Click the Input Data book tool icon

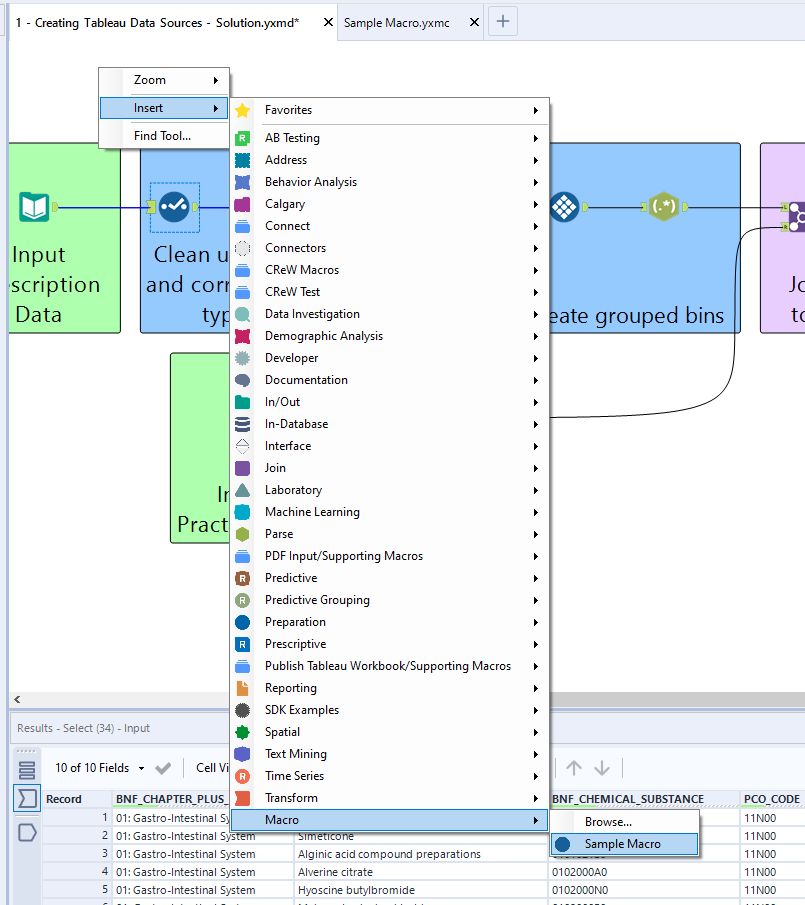(34, 207)
